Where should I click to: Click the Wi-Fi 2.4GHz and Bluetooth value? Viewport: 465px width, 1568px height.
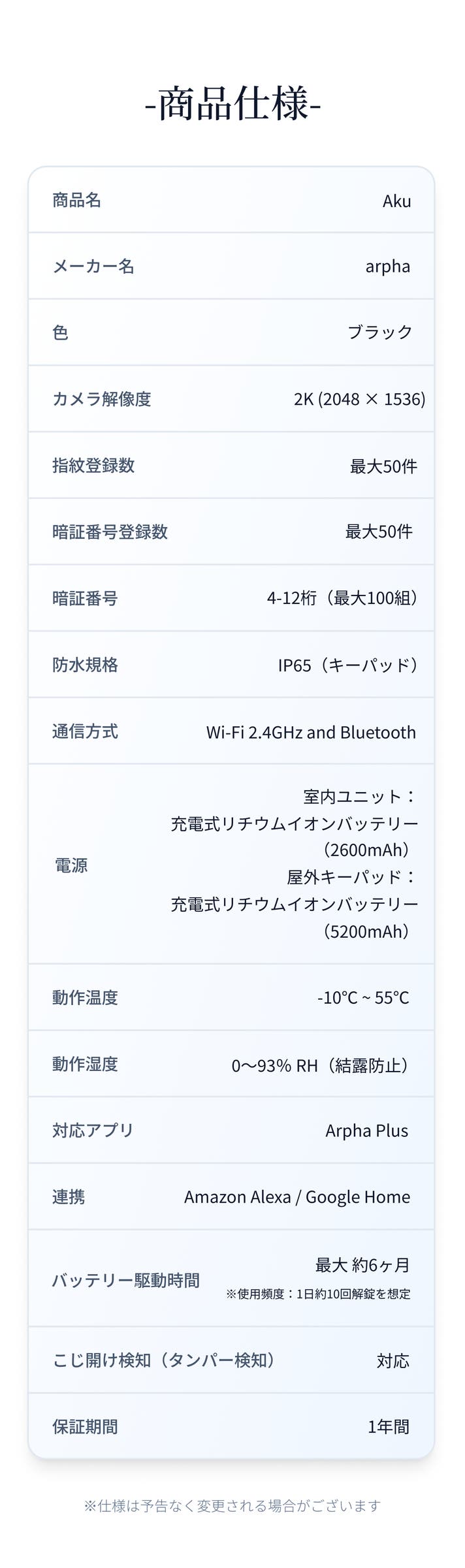[x=311, y=732]
